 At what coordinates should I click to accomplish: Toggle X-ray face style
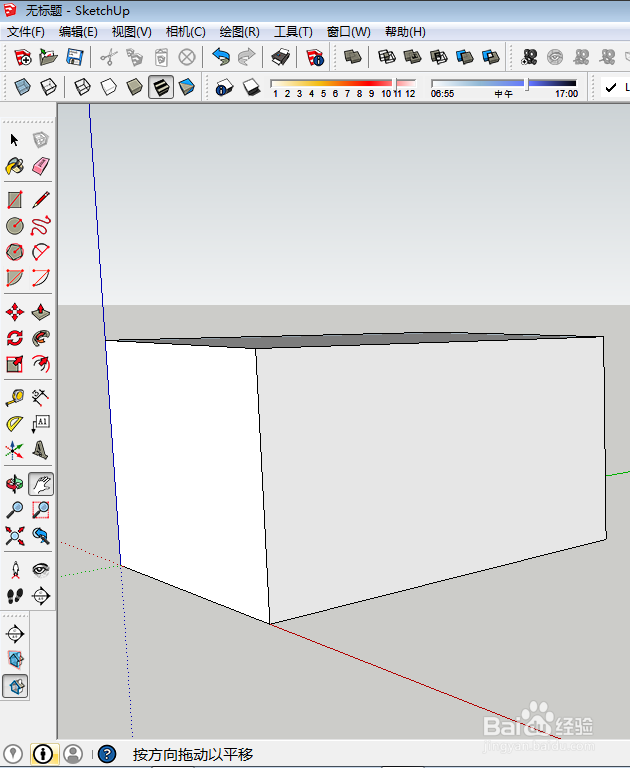click(x=23, y=87)
